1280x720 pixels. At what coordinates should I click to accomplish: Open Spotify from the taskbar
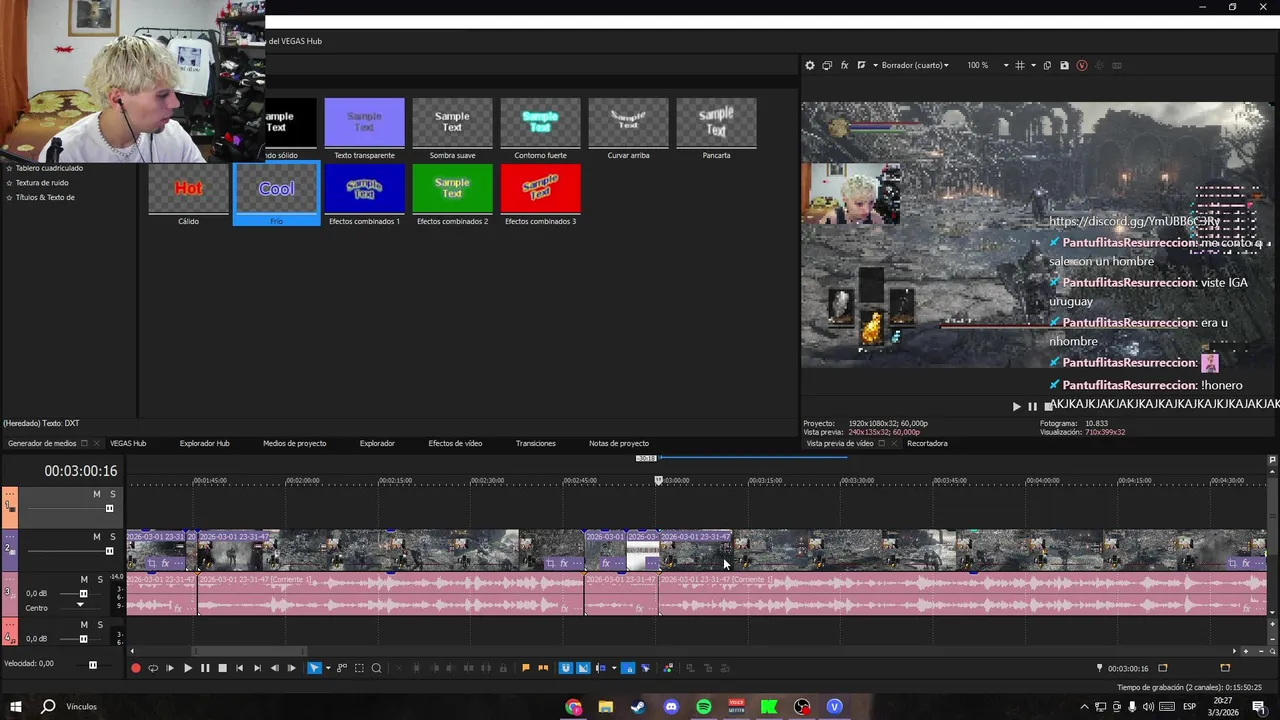[x=704, y=707]
